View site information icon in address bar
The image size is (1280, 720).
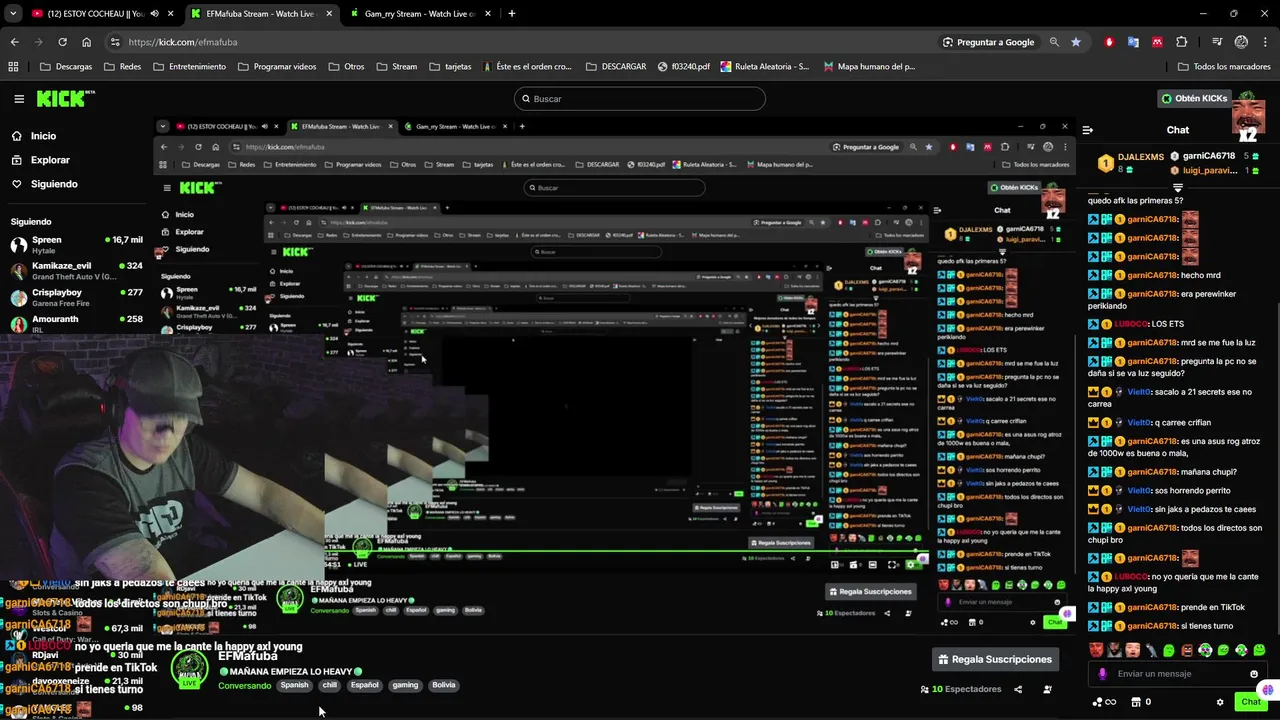[x=115, y=42]
